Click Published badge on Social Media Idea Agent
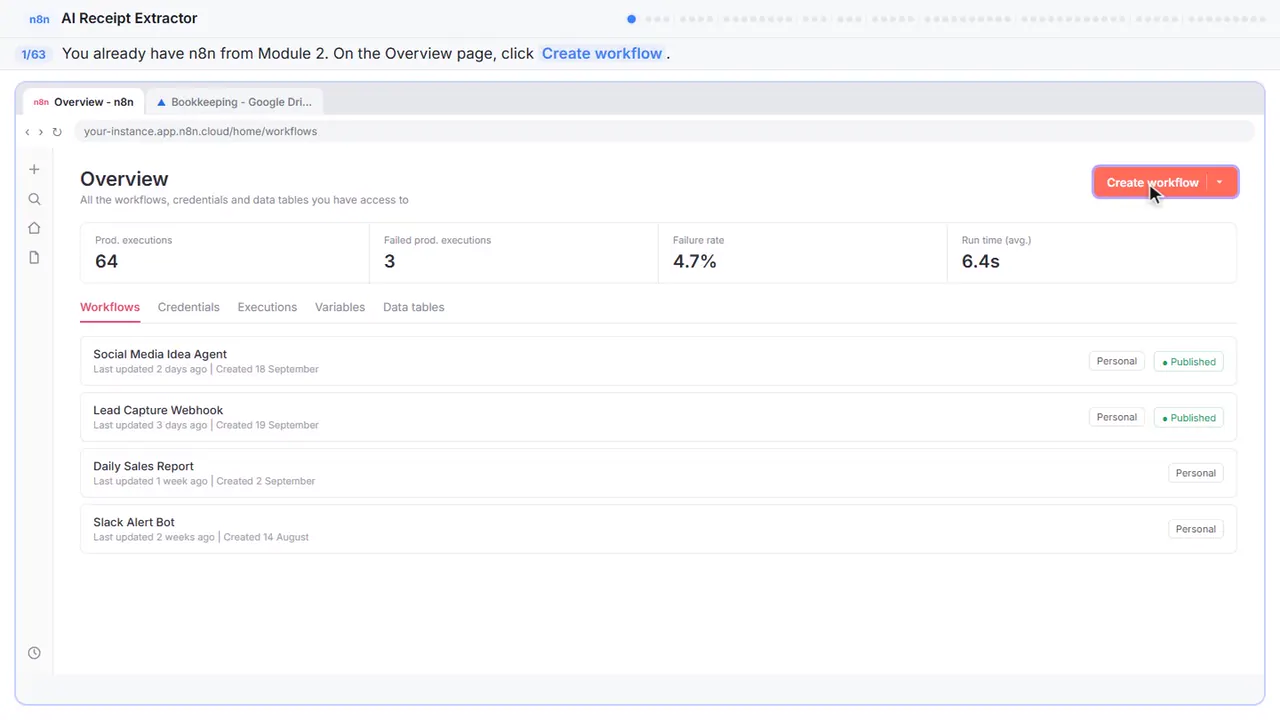The image size is (1280, 720). click(1189, 362)
